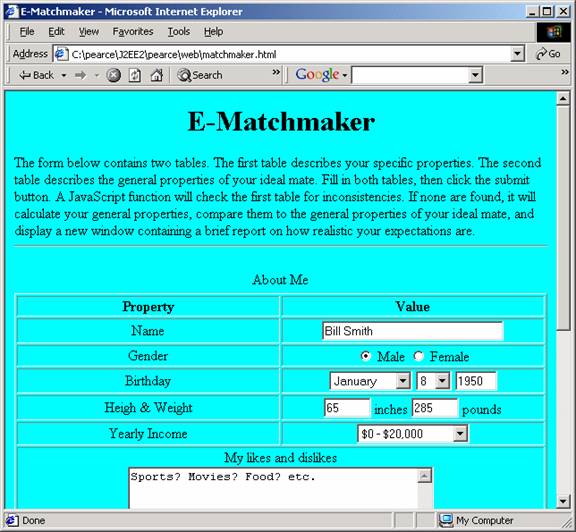Click the Google toolbar logo
The height and width of the screenshot is (532, 576).
(x=317, y=75)
